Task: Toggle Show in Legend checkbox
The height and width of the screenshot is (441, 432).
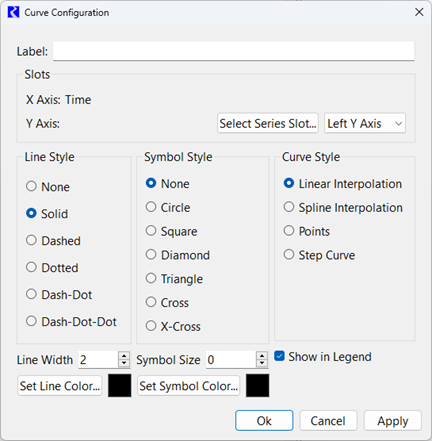Action: (323, 357)
